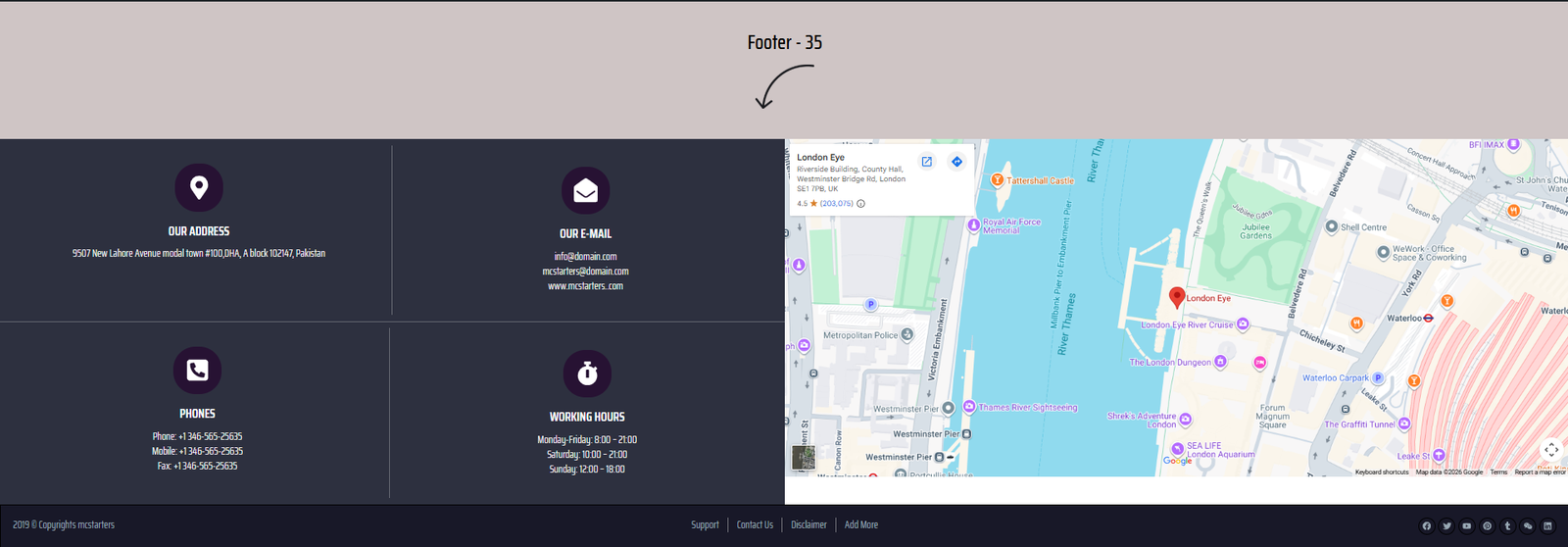The height and width of the screenshot is (547, 1568).
Task: Click the OUR ADDRESS heading
Action: (199, 231)
